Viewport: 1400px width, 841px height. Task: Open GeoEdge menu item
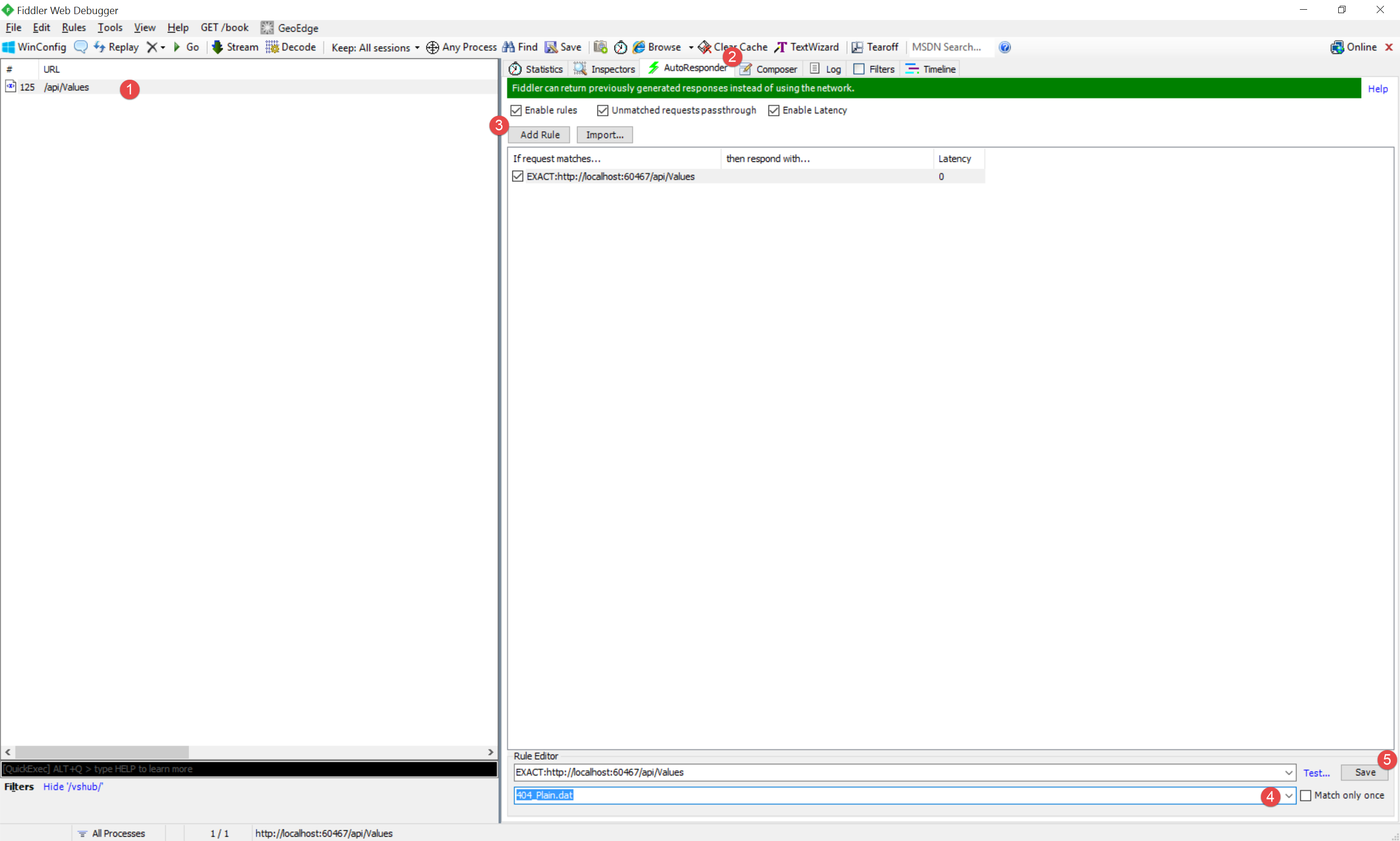290,28
